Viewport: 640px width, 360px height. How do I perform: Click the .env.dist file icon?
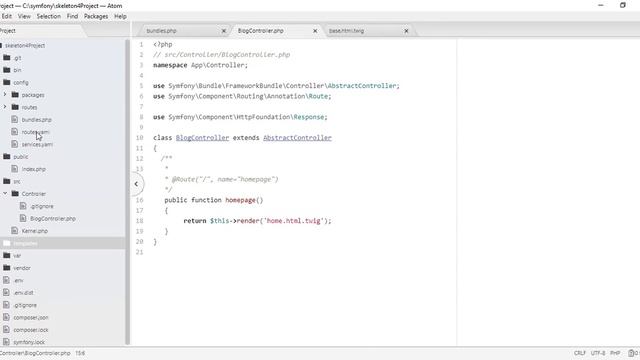coord(6,292)
